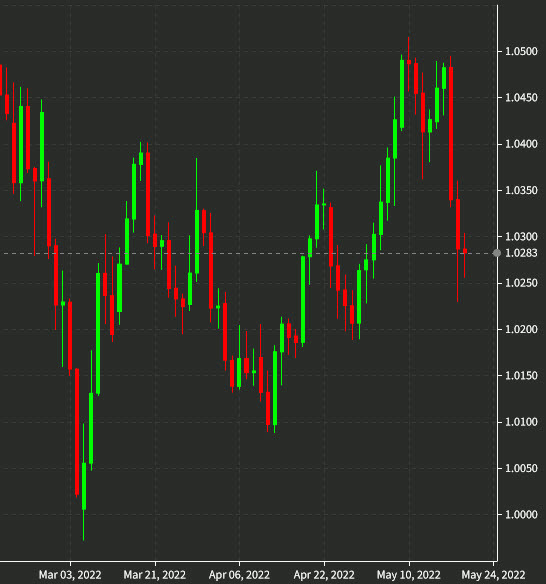This screenshot has height=584, width=546.
Task: Click the 1.0400 price axis label
Action: [521, 144]
